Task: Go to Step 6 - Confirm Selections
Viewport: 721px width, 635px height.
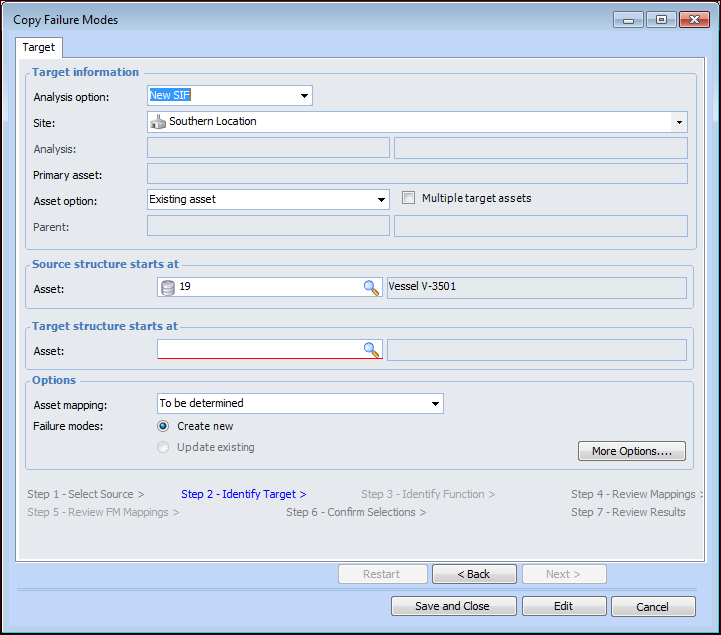Action: [x=356, y=512]
